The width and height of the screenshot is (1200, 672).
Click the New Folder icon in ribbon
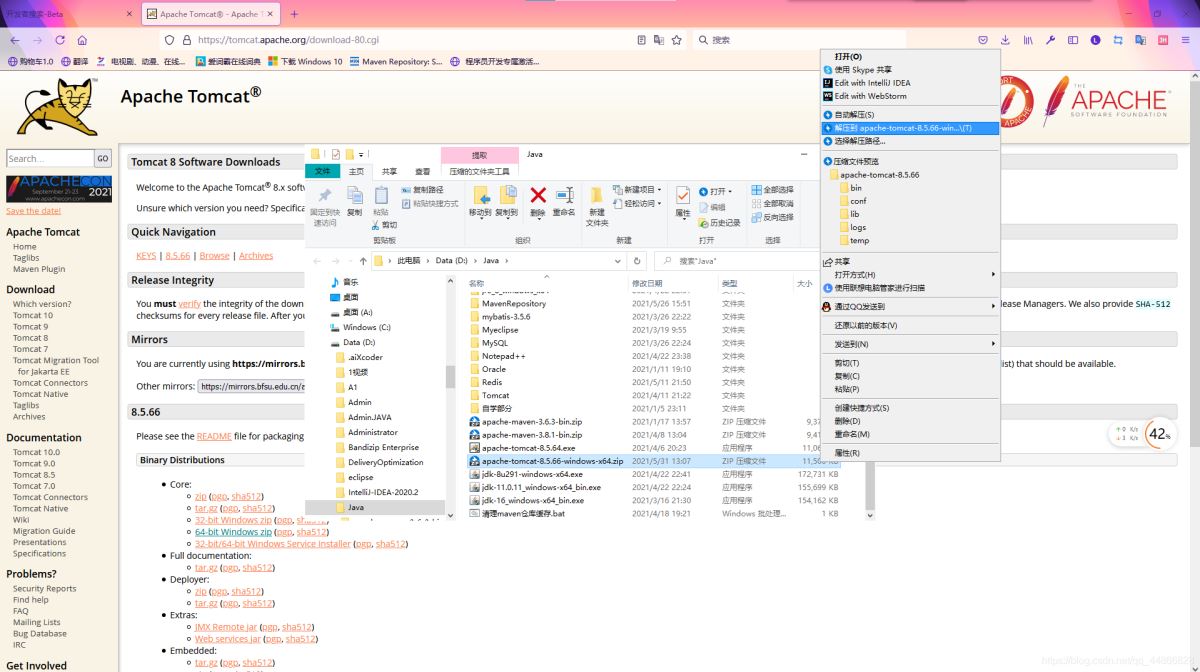597,195
